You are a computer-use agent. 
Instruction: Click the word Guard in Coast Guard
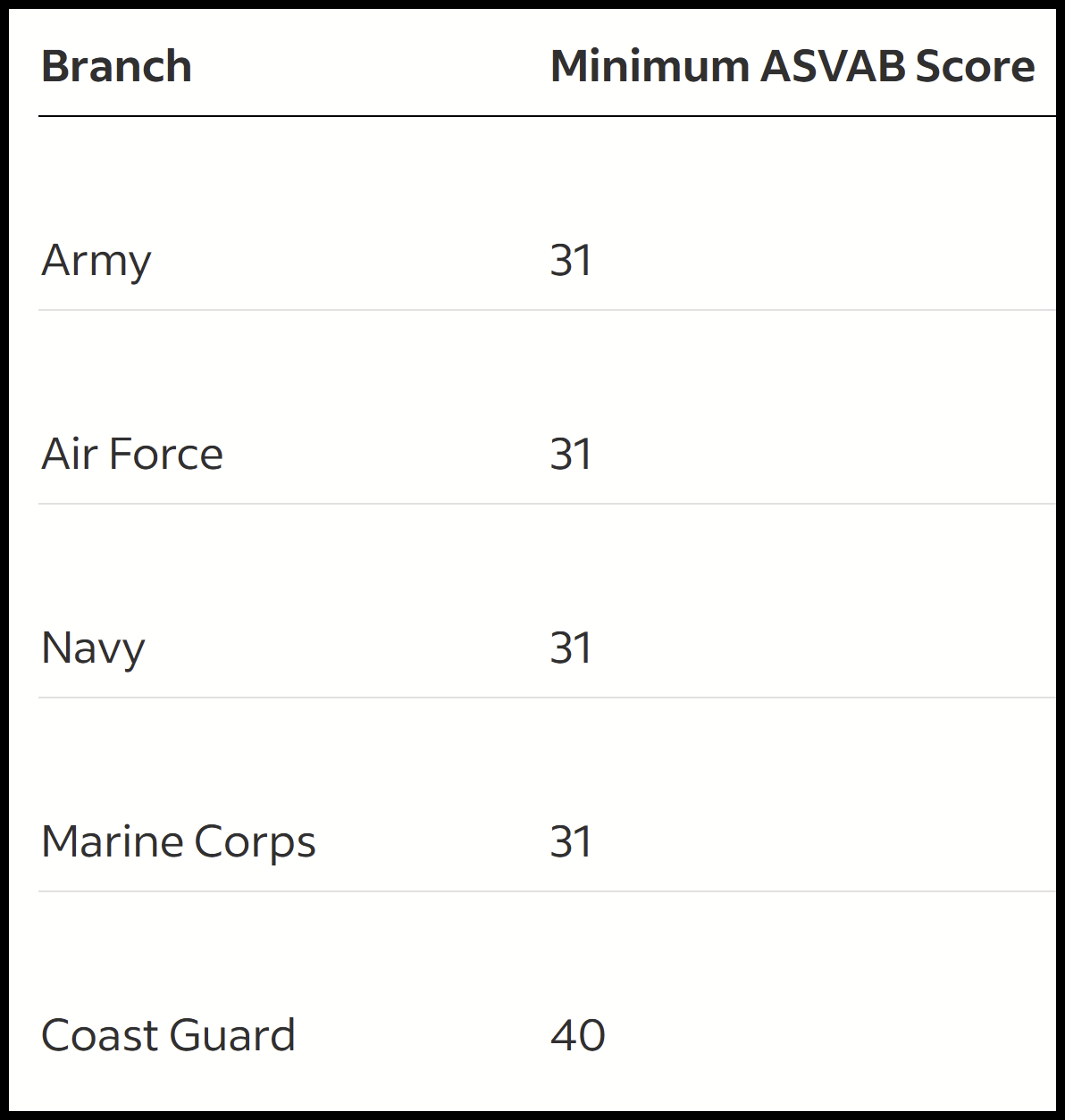pos(231,1036)
